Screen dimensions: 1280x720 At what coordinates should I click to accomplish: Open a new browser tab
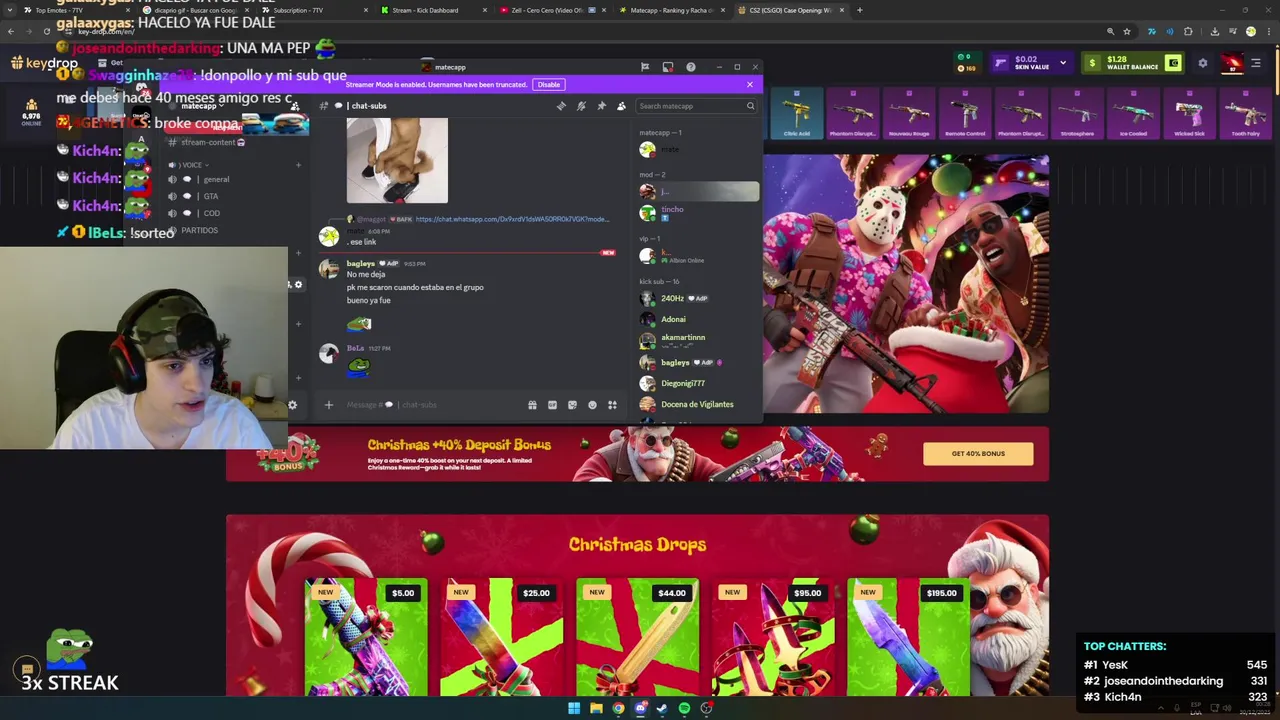pyautogui.click(x=859, y=10)
